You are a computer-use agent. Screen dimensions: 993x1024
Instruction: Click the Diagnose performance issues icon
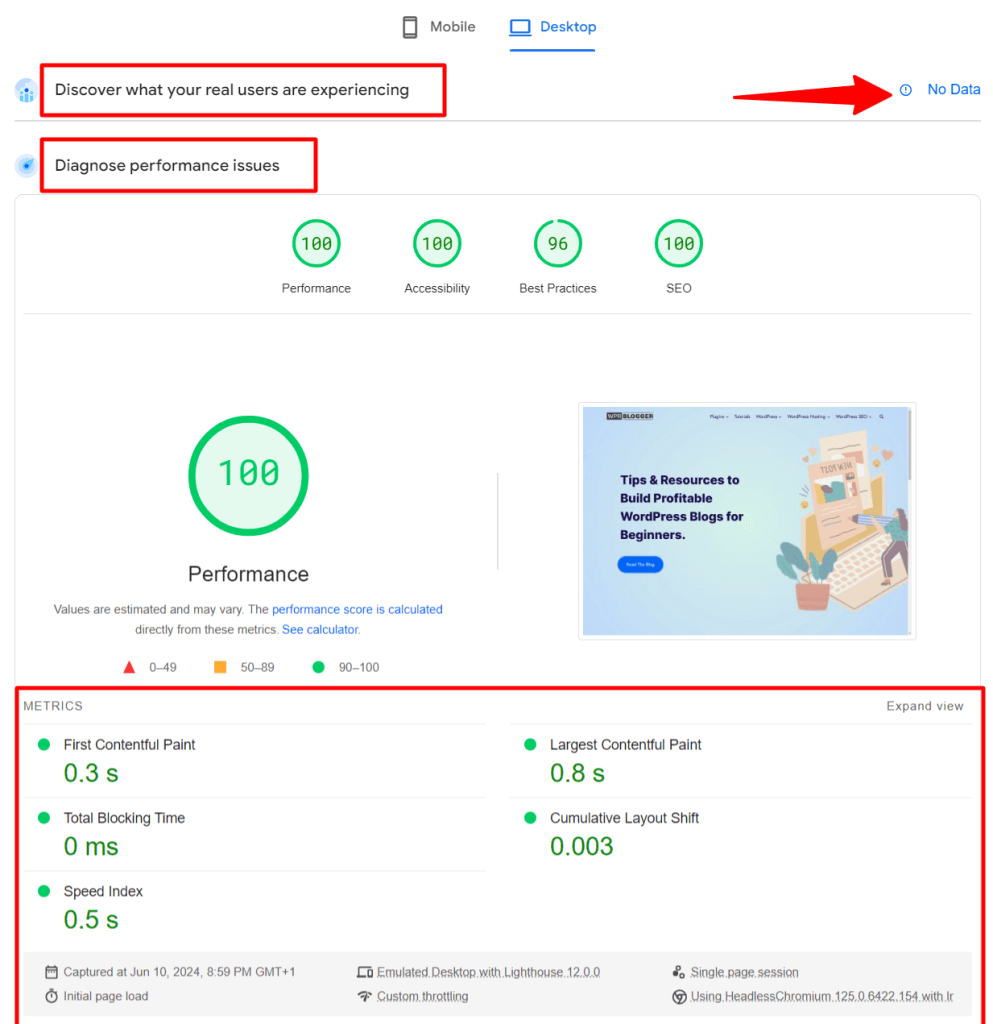[x=26, y=166]
